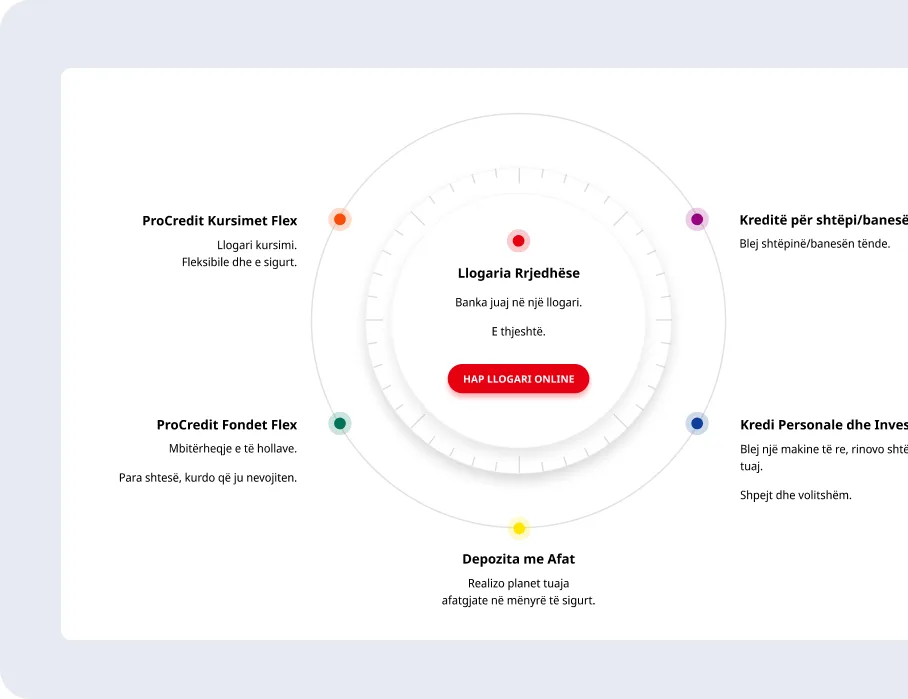
Task: Click 'Para shtesë, kurdo që ju nevojiten' text
Action: tap(208, 478)
